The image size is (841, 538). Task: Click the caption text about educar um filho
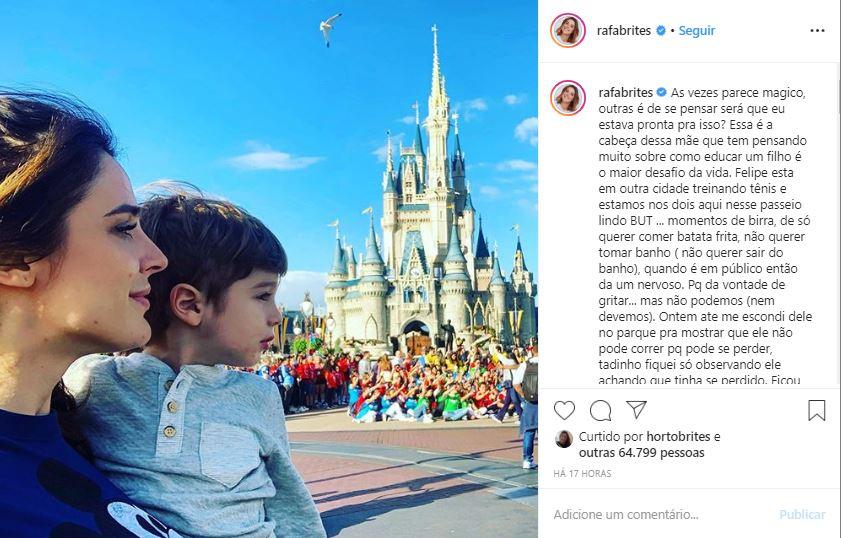(x=703, y=157)
